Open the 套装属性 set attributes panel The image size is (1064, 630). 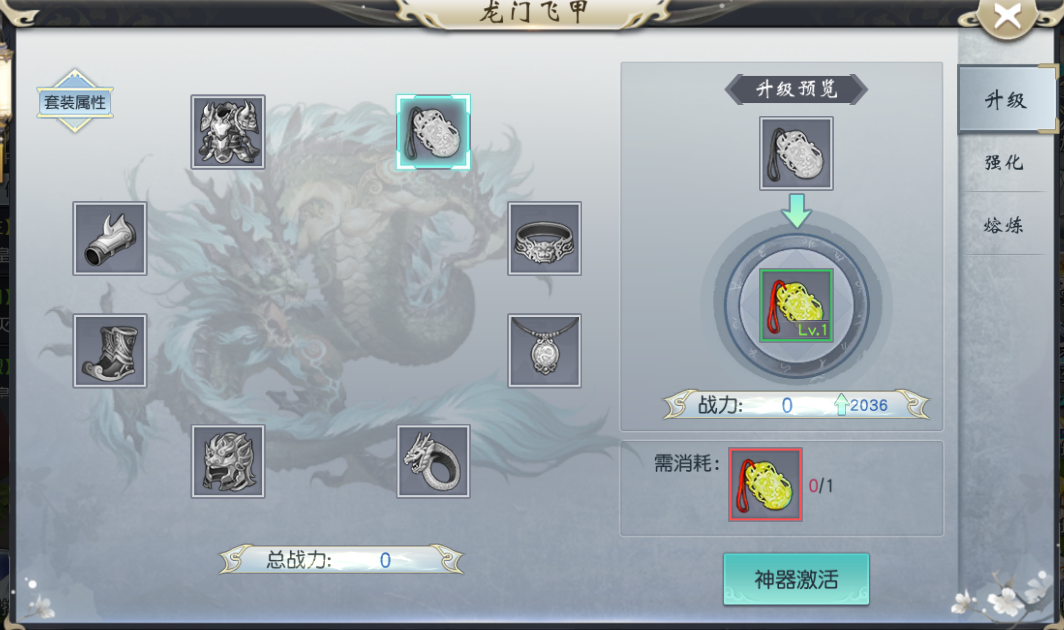(75, 102)
